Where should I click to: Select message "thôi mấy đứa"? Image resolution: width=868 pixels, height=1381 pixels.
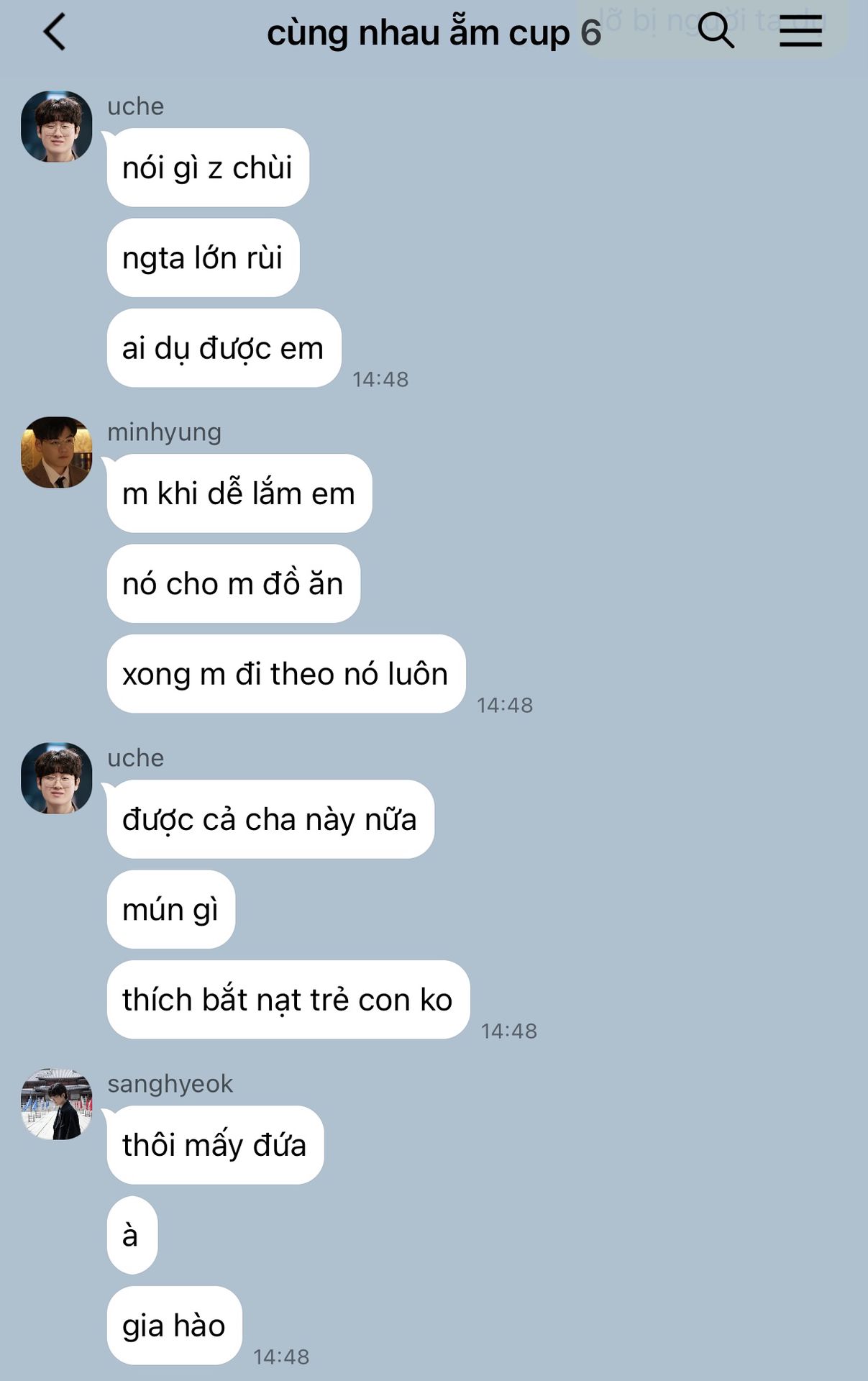tap(215, 1145)
